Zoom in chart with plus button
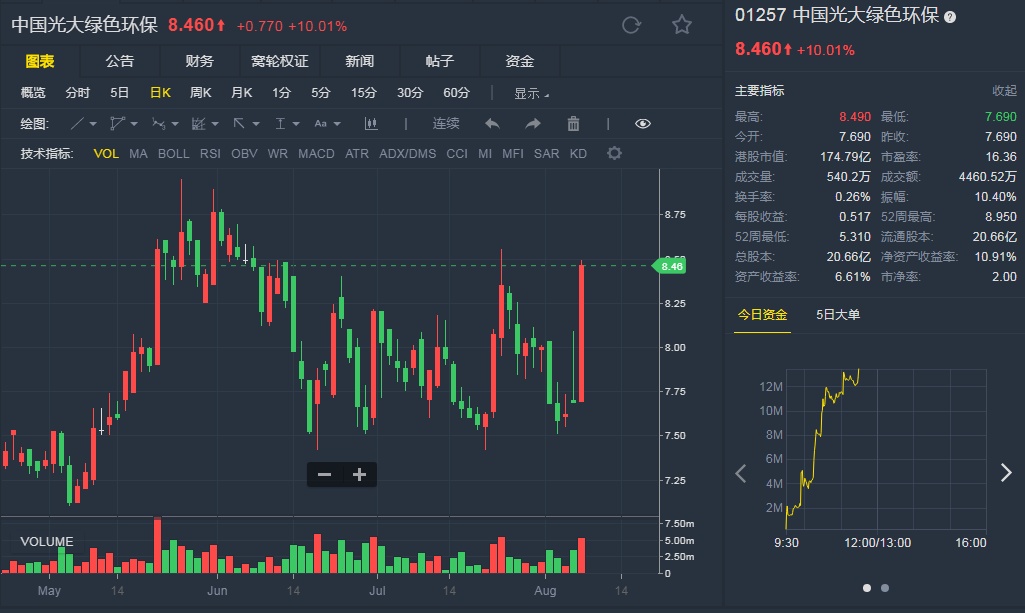 pyautogui.click(x=359, y=474)
